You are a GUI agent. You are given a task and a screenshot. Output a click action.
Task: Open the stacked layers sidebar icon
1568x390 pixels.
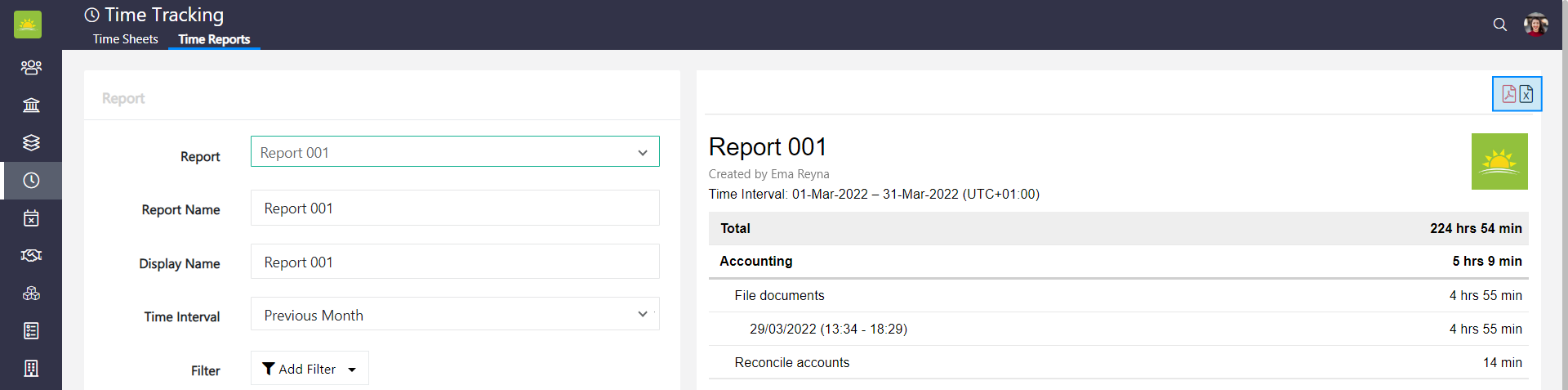point(31,142)
